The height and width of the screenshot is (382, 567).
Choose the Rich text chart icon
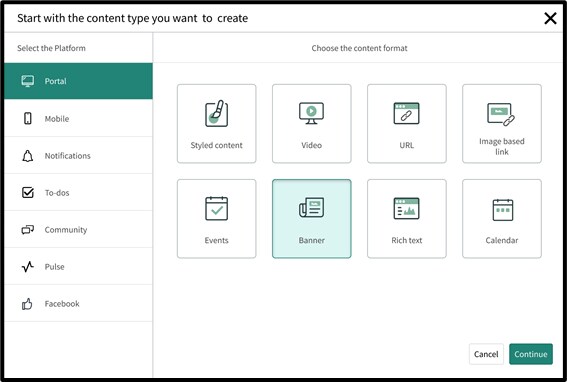pyautogui.click(x=406, y=208)
